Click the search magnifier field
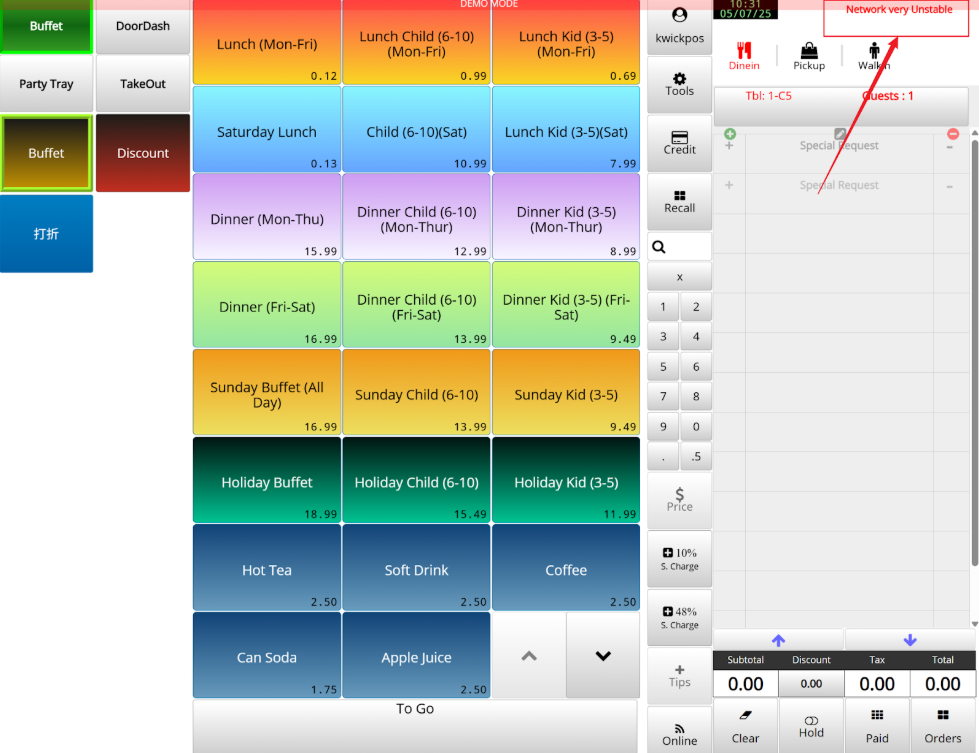 coord(679,247)
